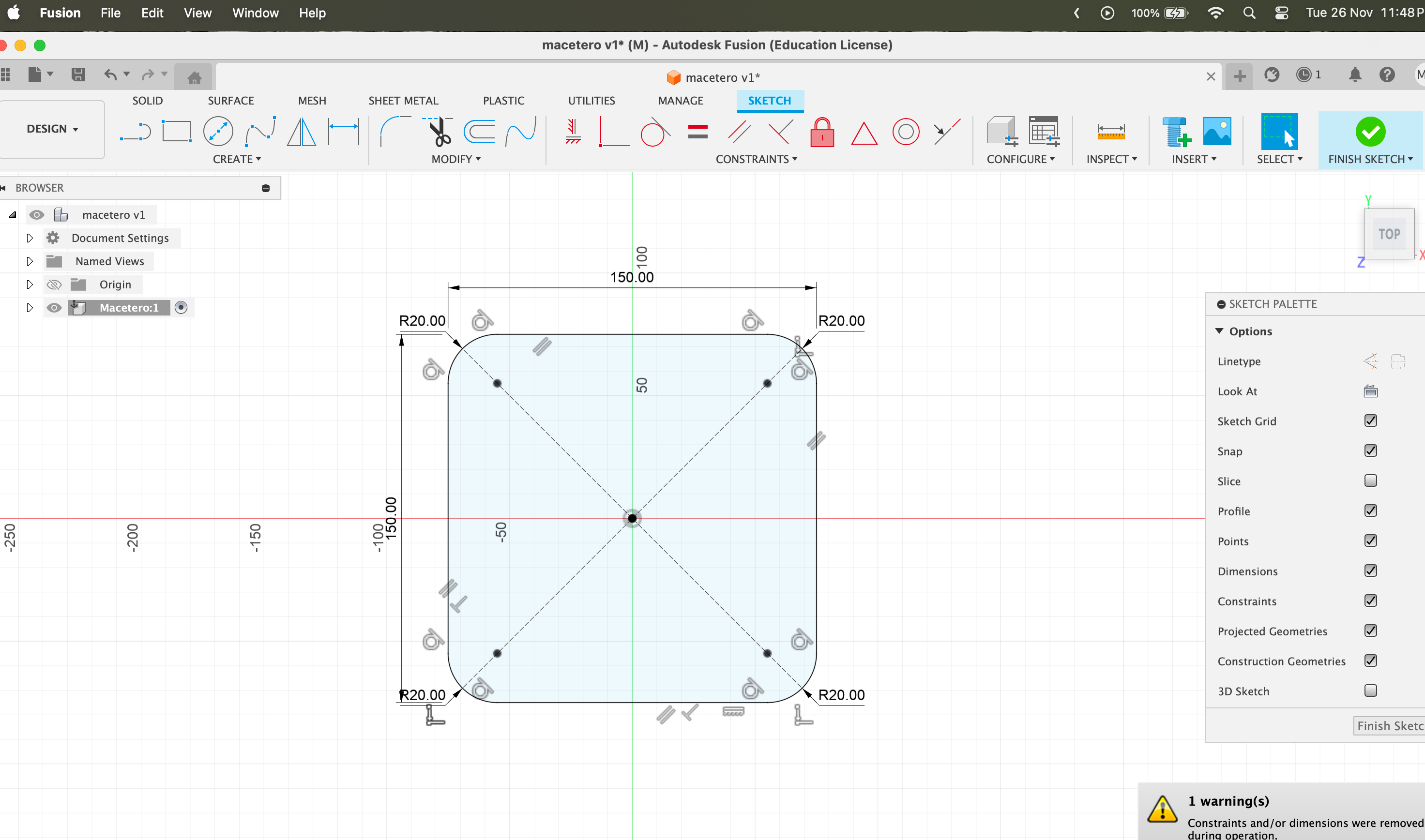The width and height of the screenshot is (1425, 840).
Task: Select the Circle sketch tool
Action: [218, 131]
